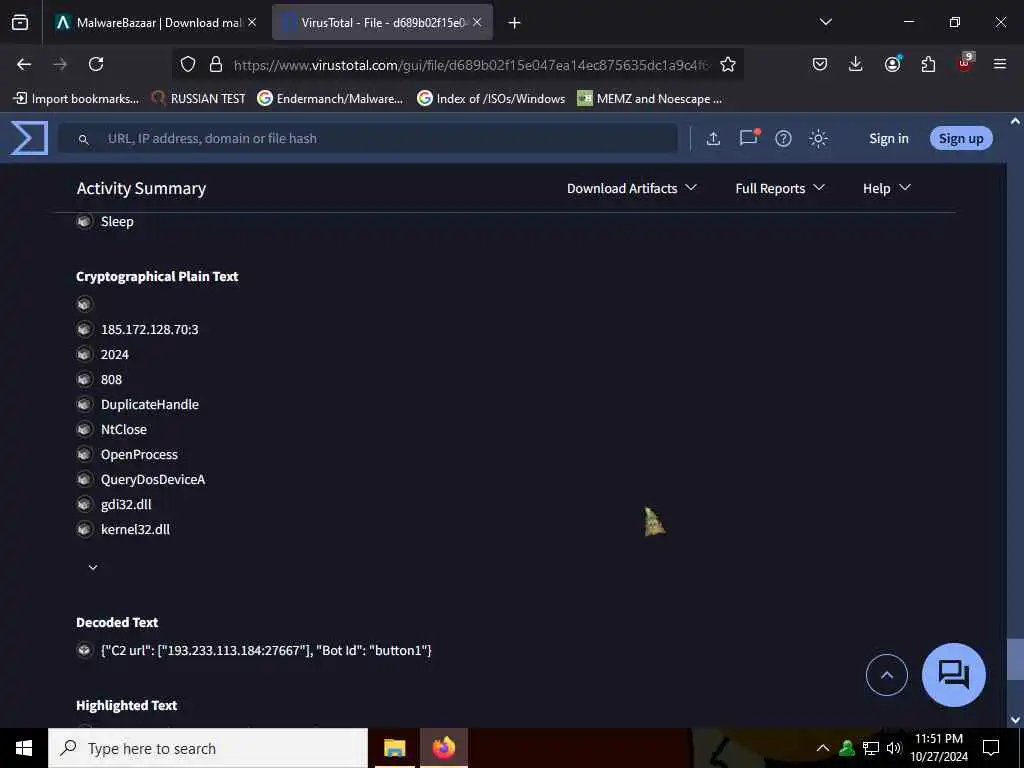This screenshot has height=768, width=1024.
Task: Open the MEMZ and Noescape bookmark
Action: [650, 99]
